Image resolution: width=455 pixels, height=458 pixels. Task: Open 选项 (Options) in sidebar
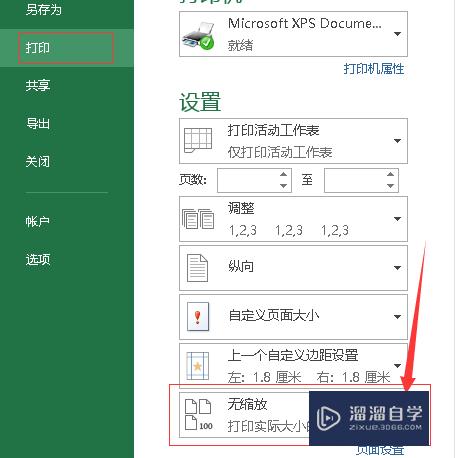click(38, 259)
